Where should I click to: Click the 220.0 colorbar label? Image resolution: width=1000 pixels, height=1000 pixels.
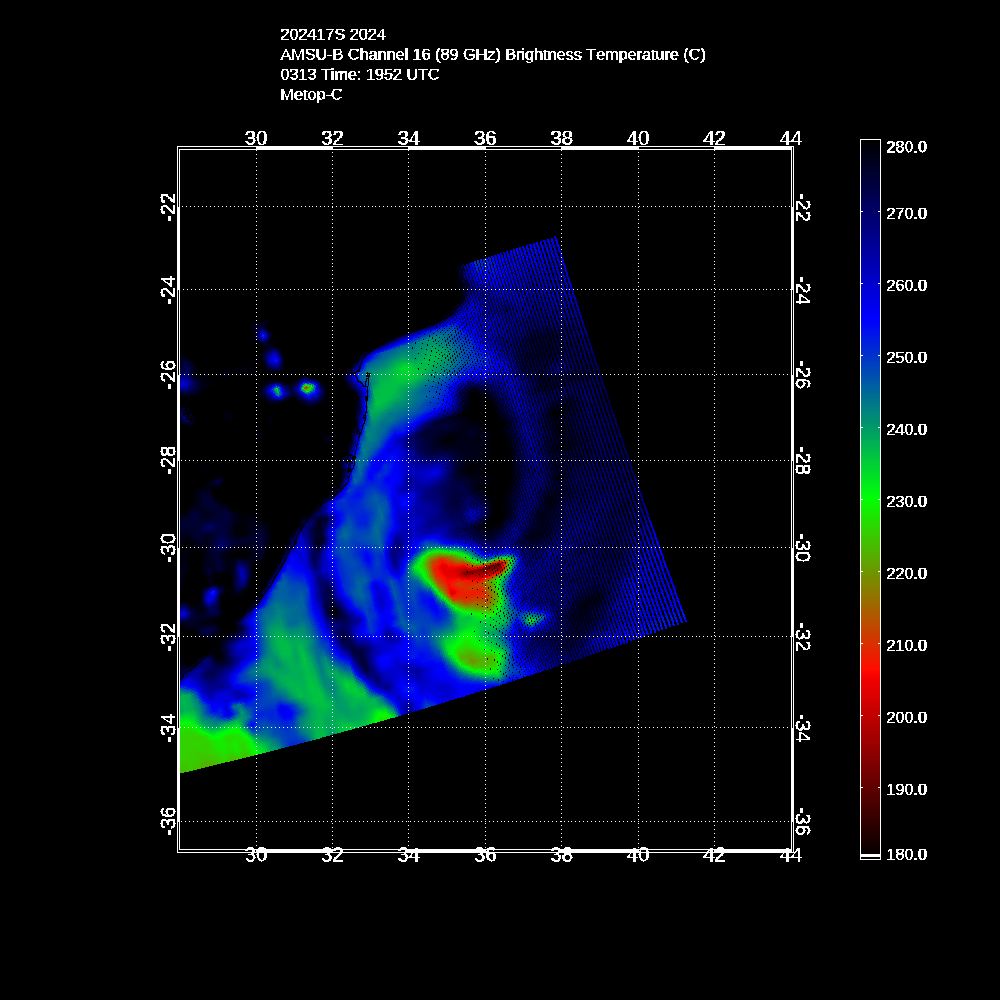click(x=906, y=574)
